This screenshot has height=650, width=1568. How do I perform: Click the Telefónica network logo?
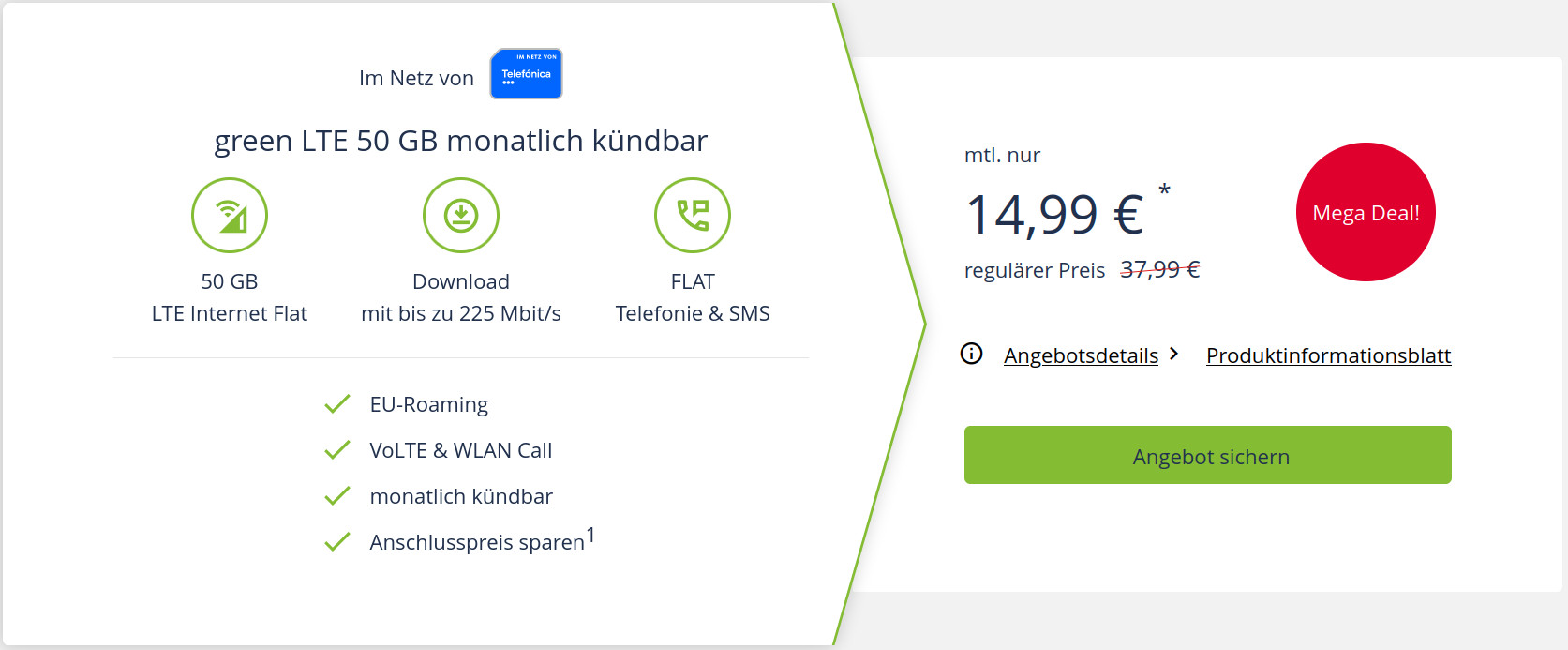point(526,73)
